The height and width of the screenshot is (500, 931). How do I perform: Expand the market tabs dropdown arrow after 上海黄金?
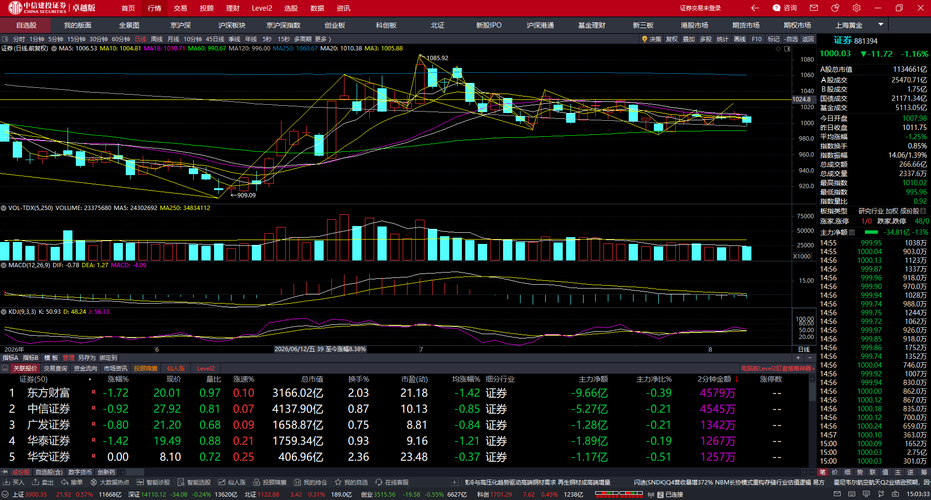[x=881, y=25]
